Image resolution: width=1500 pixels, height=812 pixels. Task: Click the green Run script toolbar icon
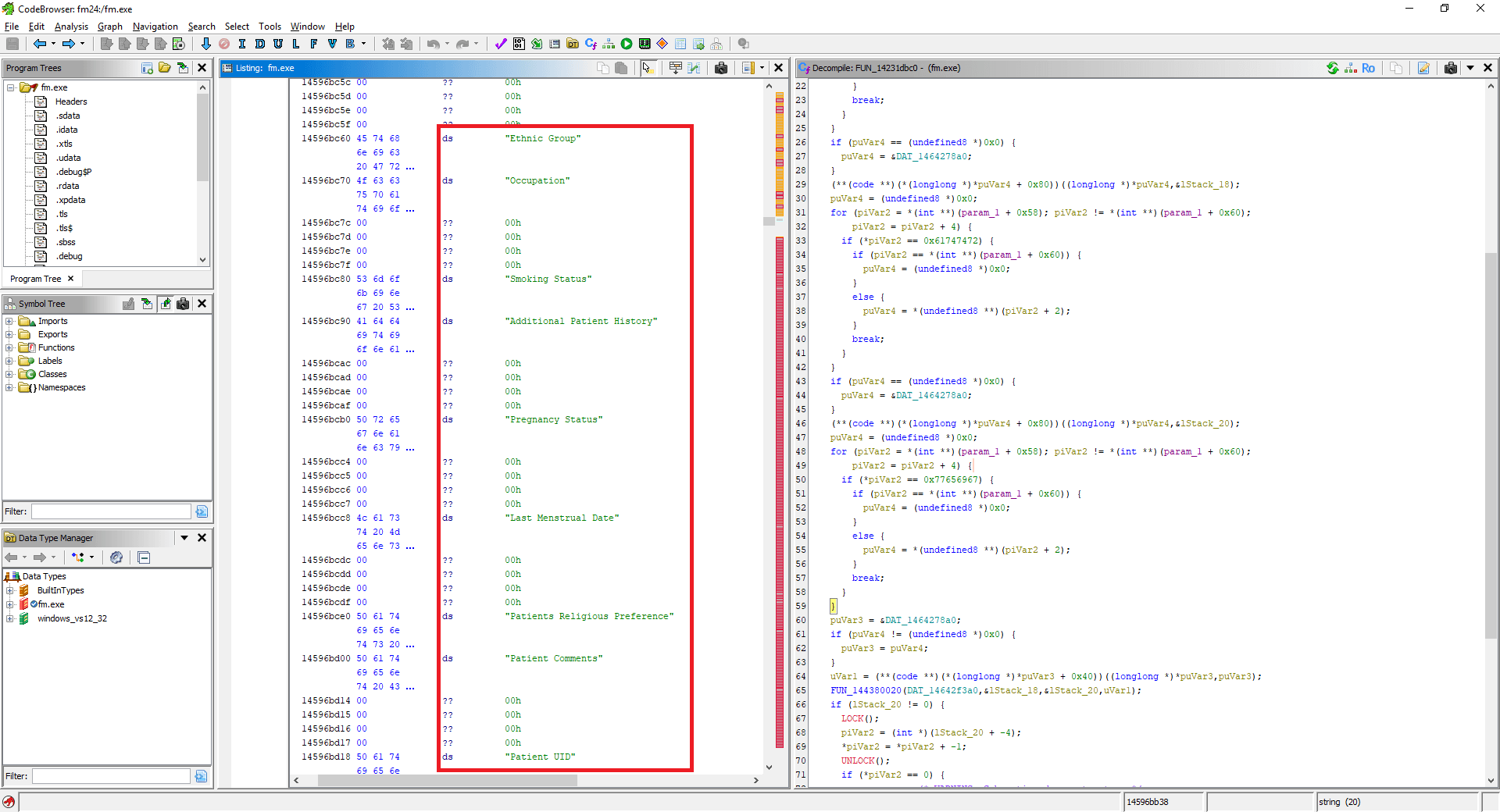pos(627,44)
